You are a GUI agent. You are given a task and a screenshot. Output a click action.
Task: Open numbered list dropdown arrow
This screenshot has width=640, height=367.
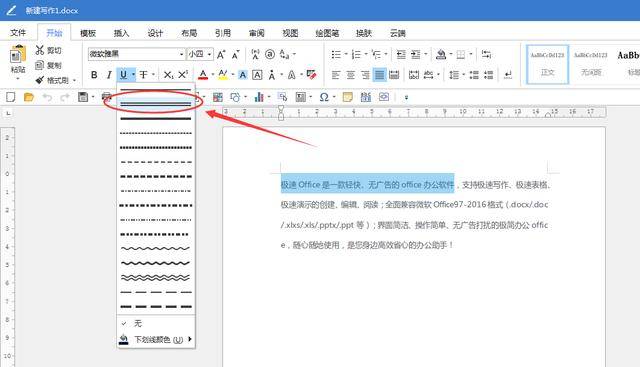[366, 54]
